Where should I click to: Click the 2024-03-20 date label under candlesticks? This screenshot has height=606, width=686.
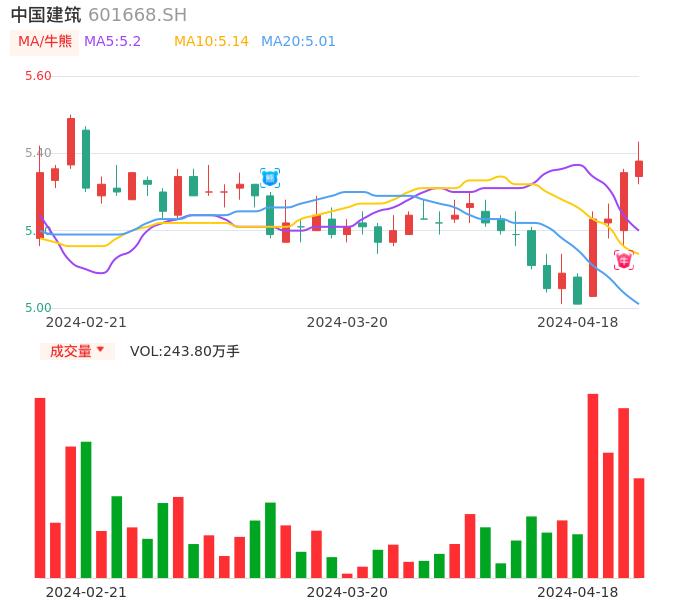347,322
